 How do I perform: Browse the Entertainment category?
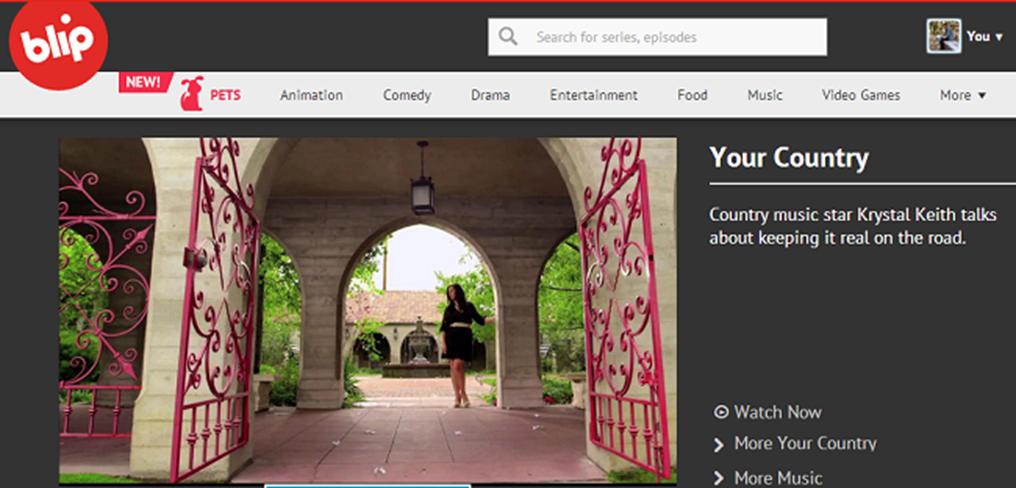pyautogui.click(x=594, y=95)
